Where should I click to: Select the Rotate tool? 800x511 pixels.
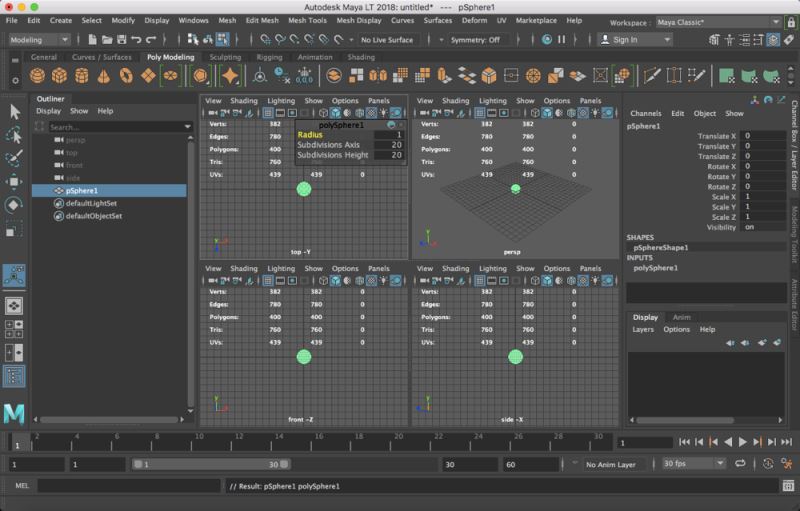(x=14, y=205)
